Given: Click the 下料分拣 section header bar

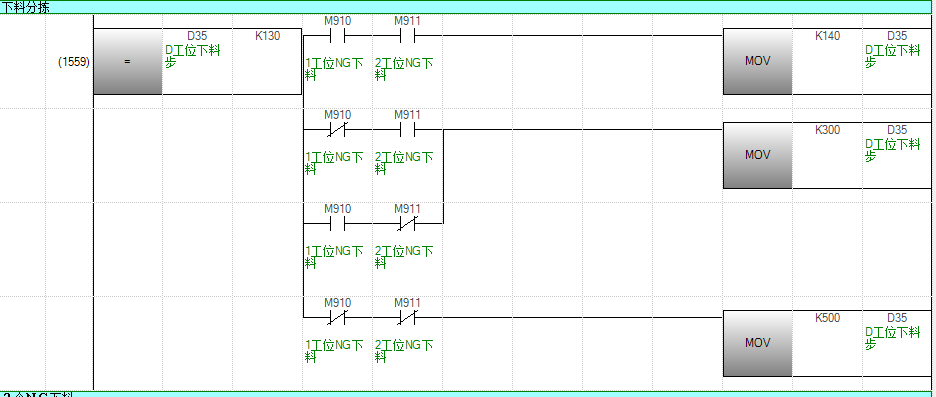Looking at the screenshot, I should coord(468,7).
